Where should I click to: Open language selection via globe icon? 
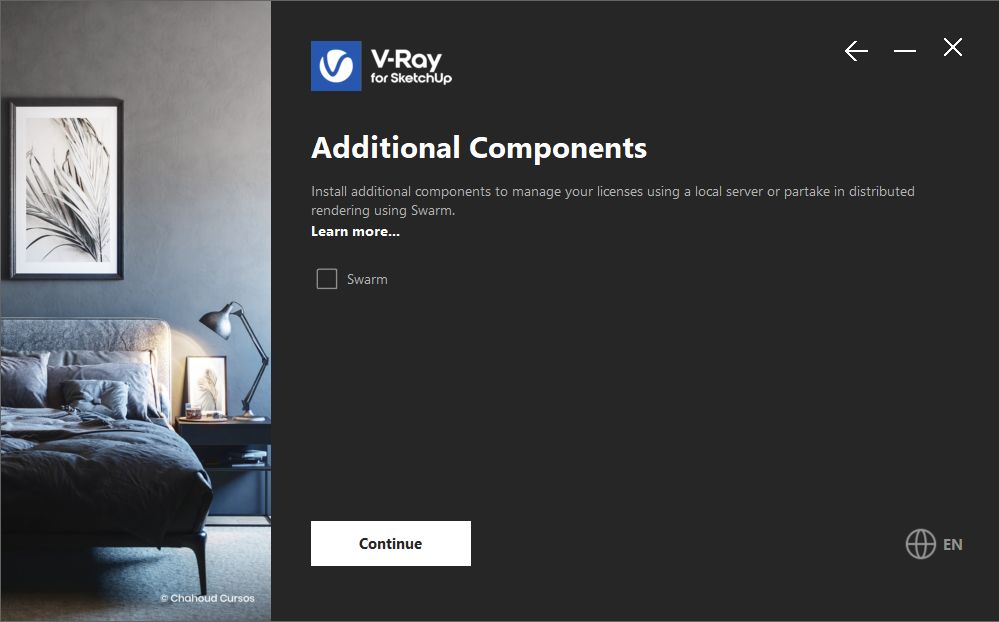point(921,544)
